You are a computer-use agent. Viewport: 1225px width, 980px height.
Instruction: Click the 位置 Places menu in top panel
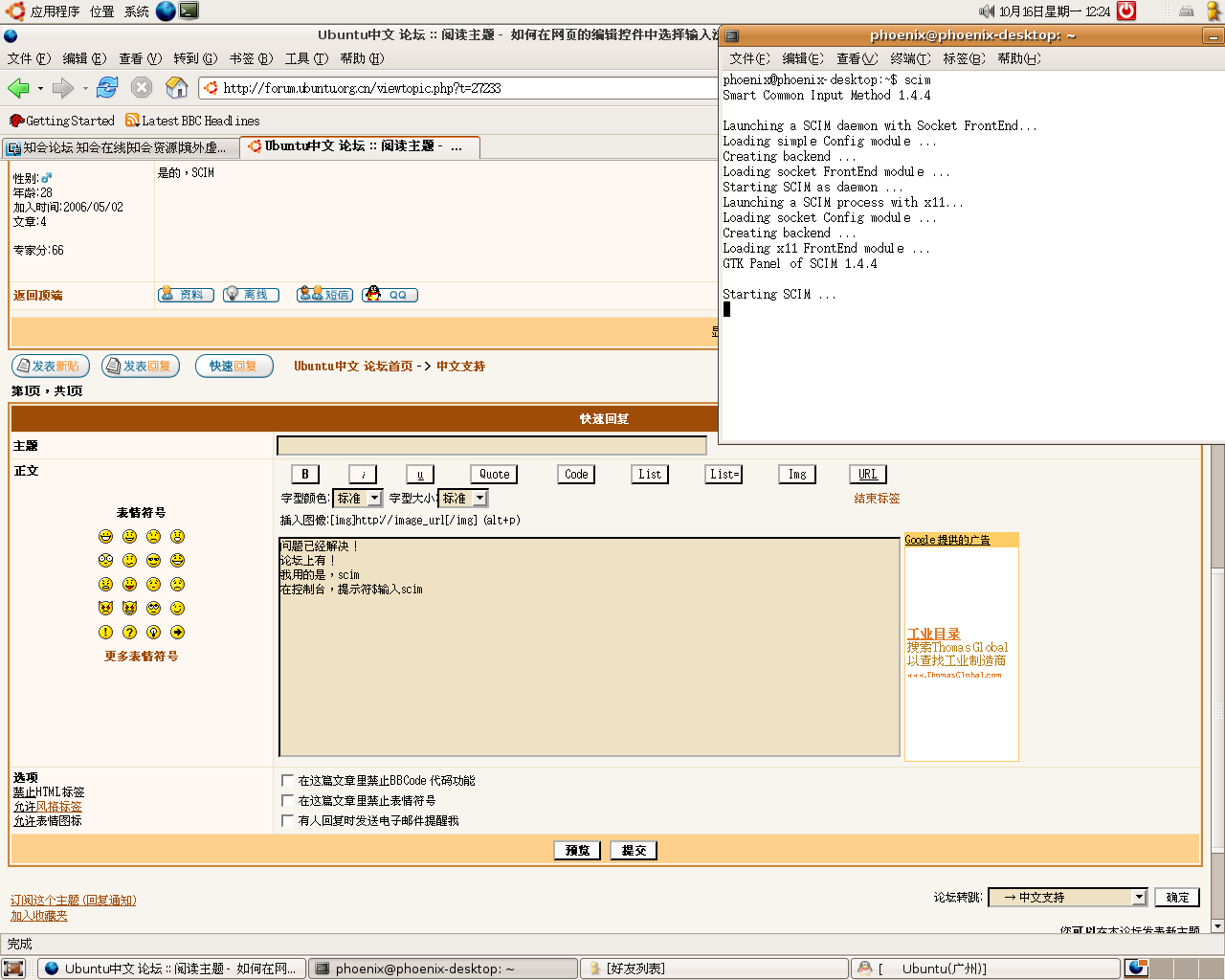click(x=102, y=11)
